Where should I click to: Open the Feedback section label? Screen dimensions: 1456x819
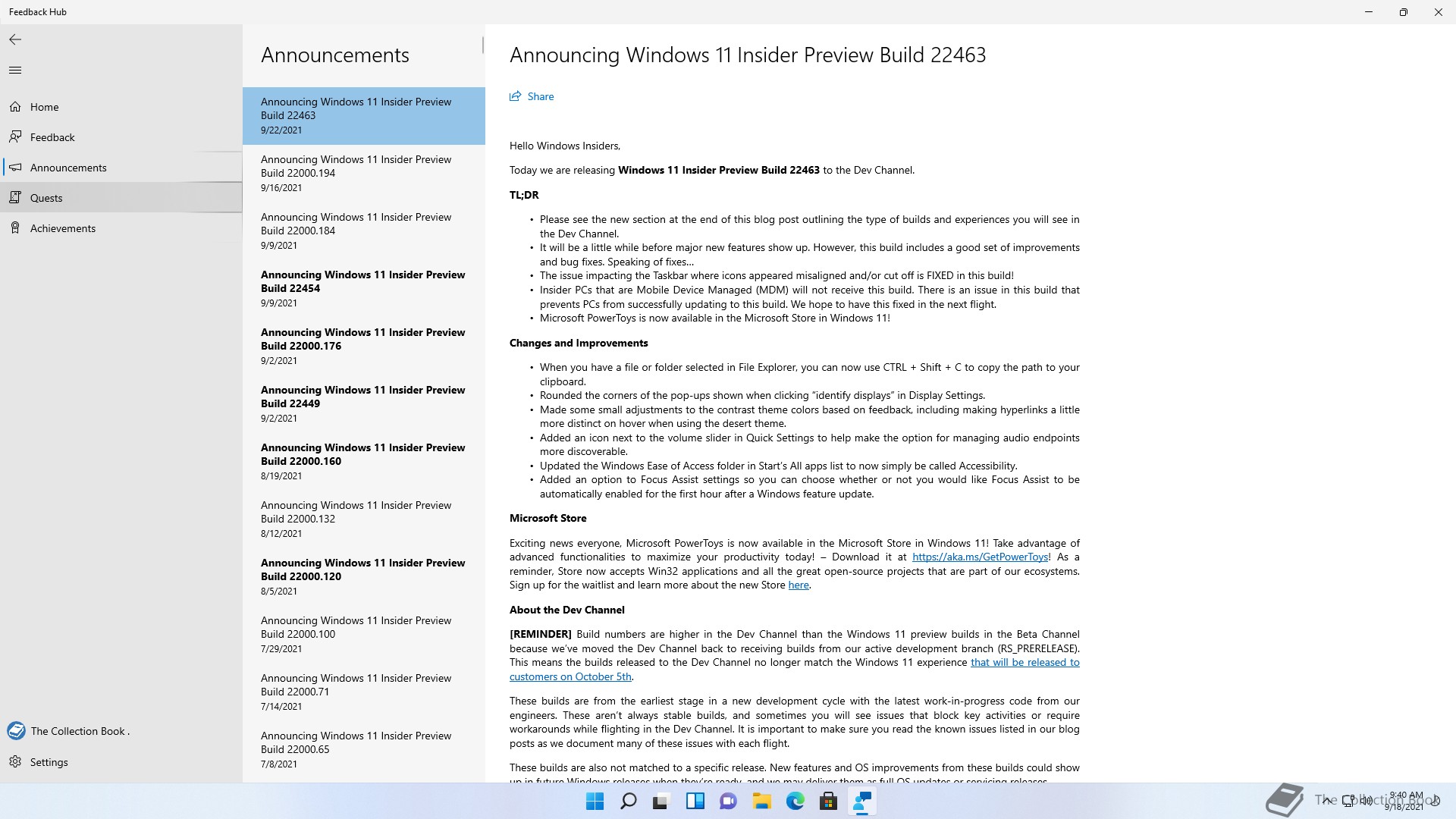pos(52,137)
